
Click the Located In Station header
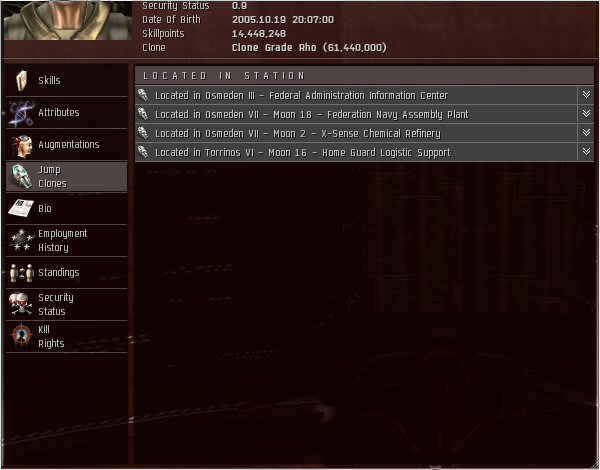pyautogui.click(x=364, y=75)
